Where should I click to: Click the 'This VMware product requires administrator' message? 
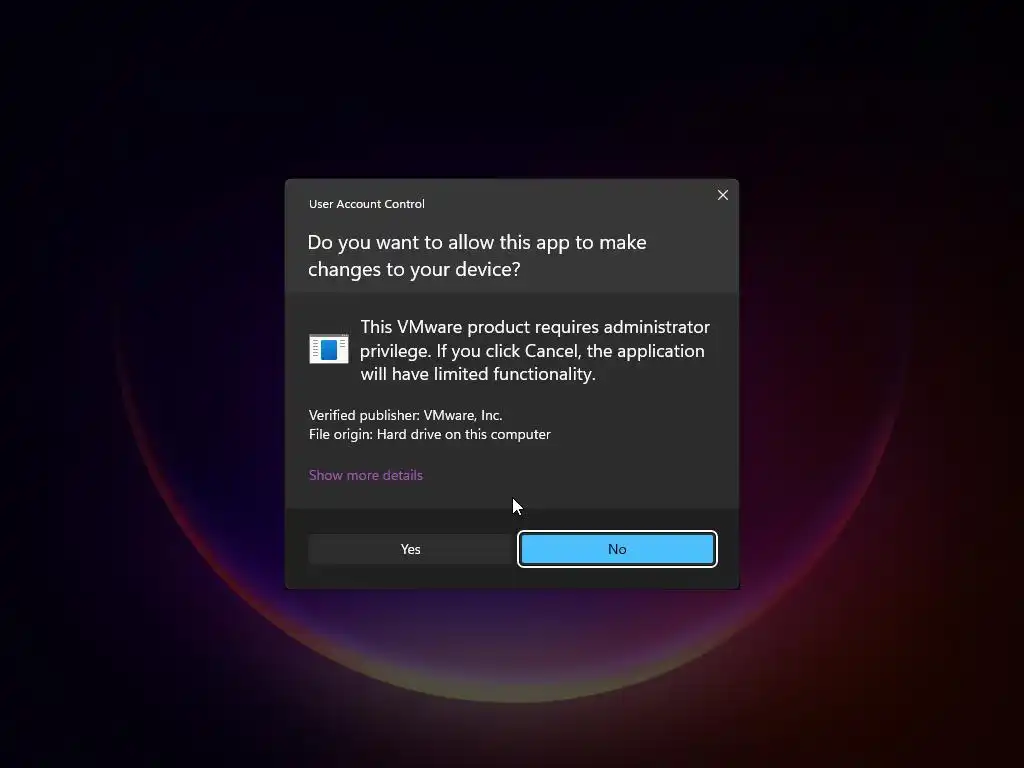tap(535, 350)
